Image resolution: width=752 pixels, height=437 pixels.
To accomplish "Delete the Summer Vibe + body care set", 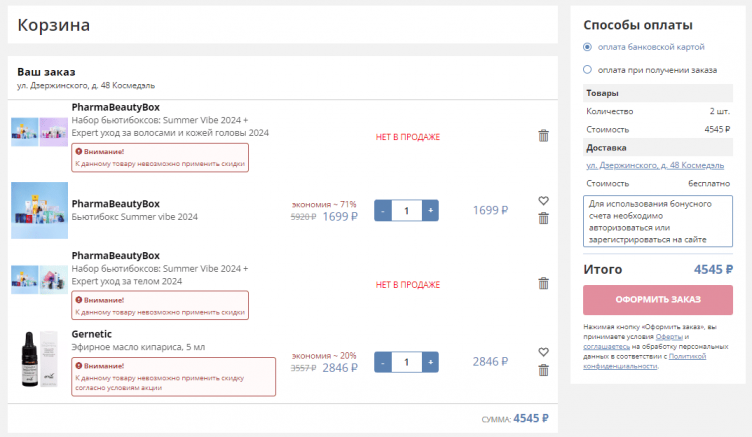I will click(x=543, y=283).
